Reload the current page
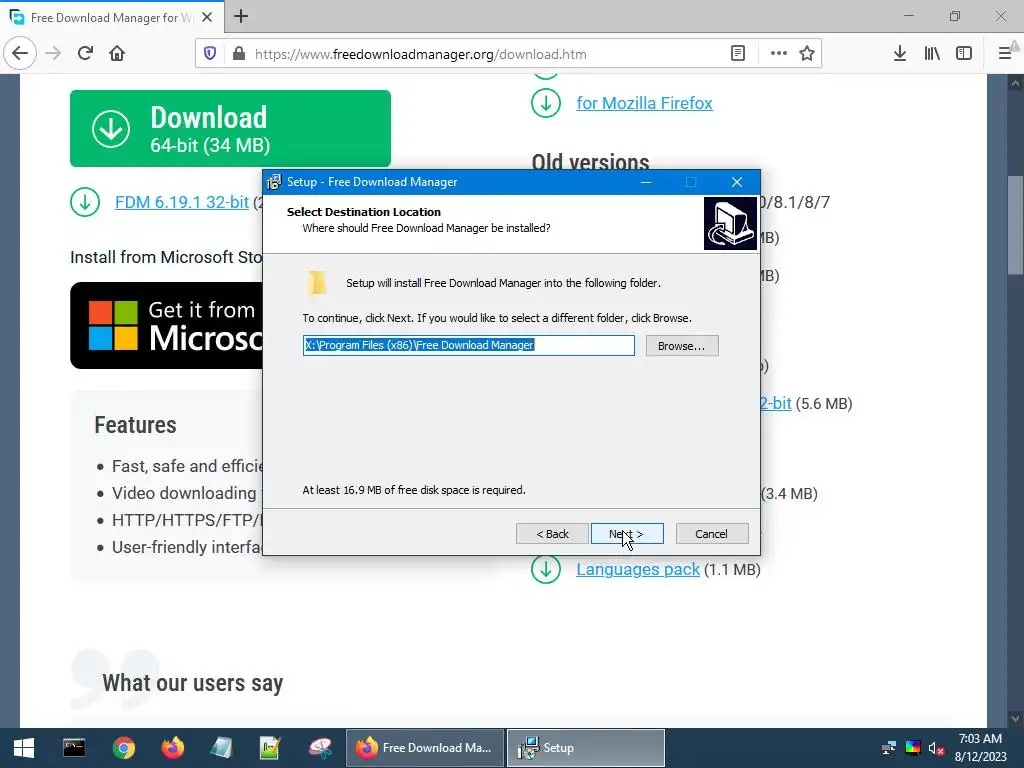Viewport: 1024px width, 768px height. (85, 54)
